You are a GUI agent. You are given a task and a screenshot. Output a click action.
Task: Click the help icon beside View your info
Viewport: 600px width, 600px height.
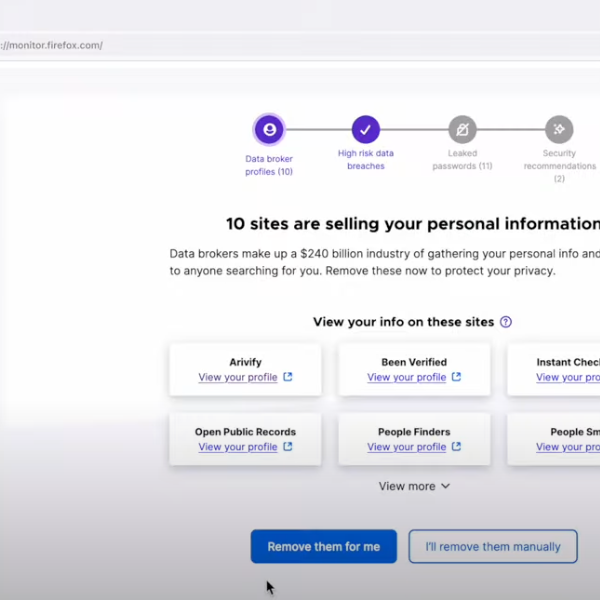[x=506, y=322]
